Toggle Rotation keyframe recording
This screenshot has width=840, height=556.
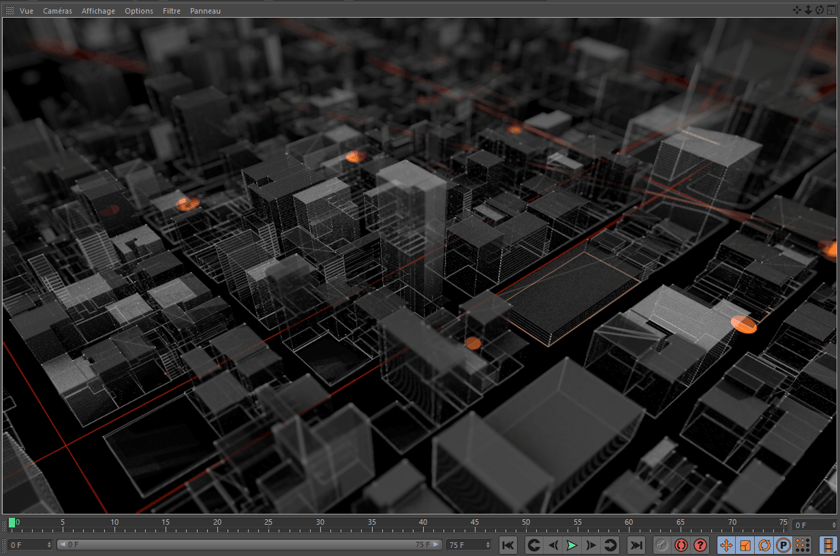[764, 545]
